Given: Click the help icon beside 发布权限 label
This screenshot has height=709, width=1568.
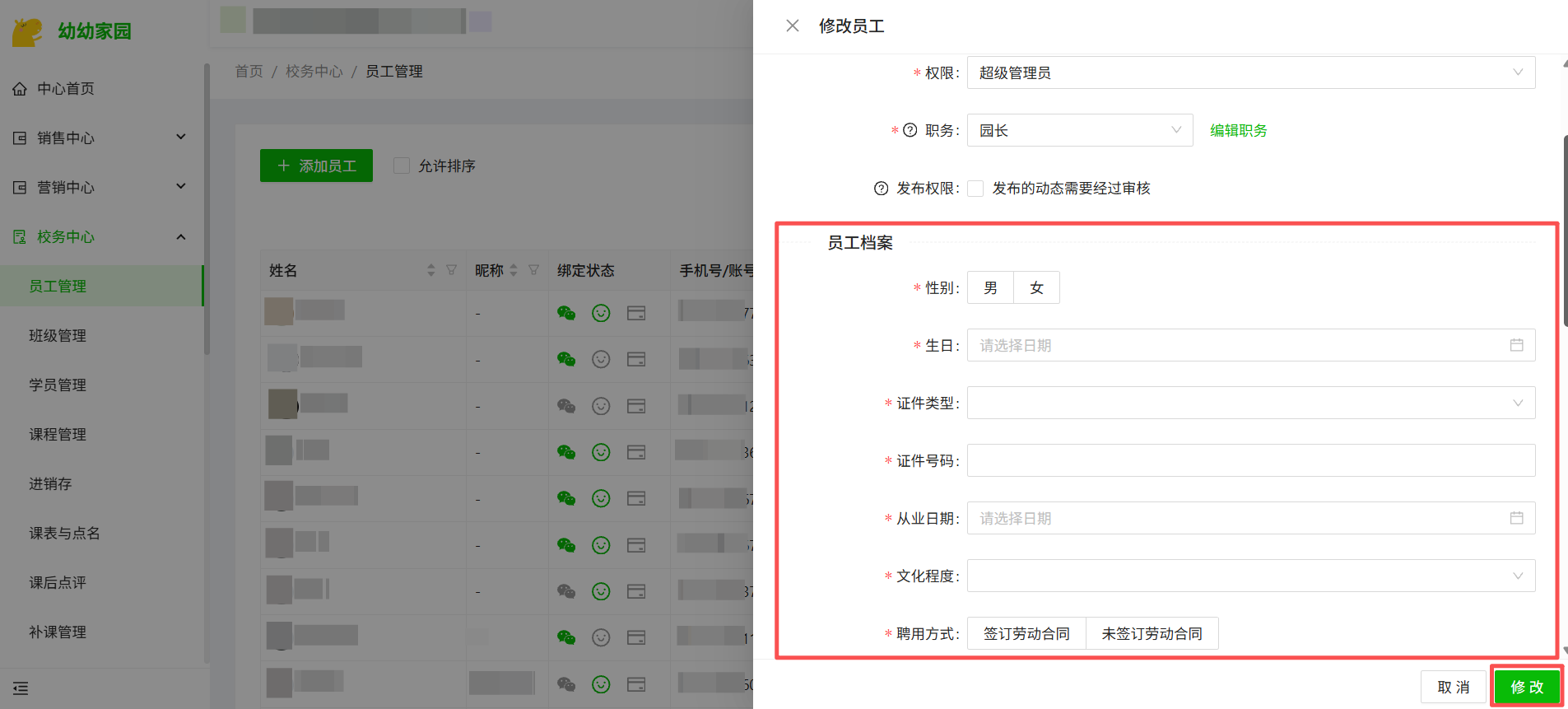Looking at the screenshot, I should pos(881,189).
